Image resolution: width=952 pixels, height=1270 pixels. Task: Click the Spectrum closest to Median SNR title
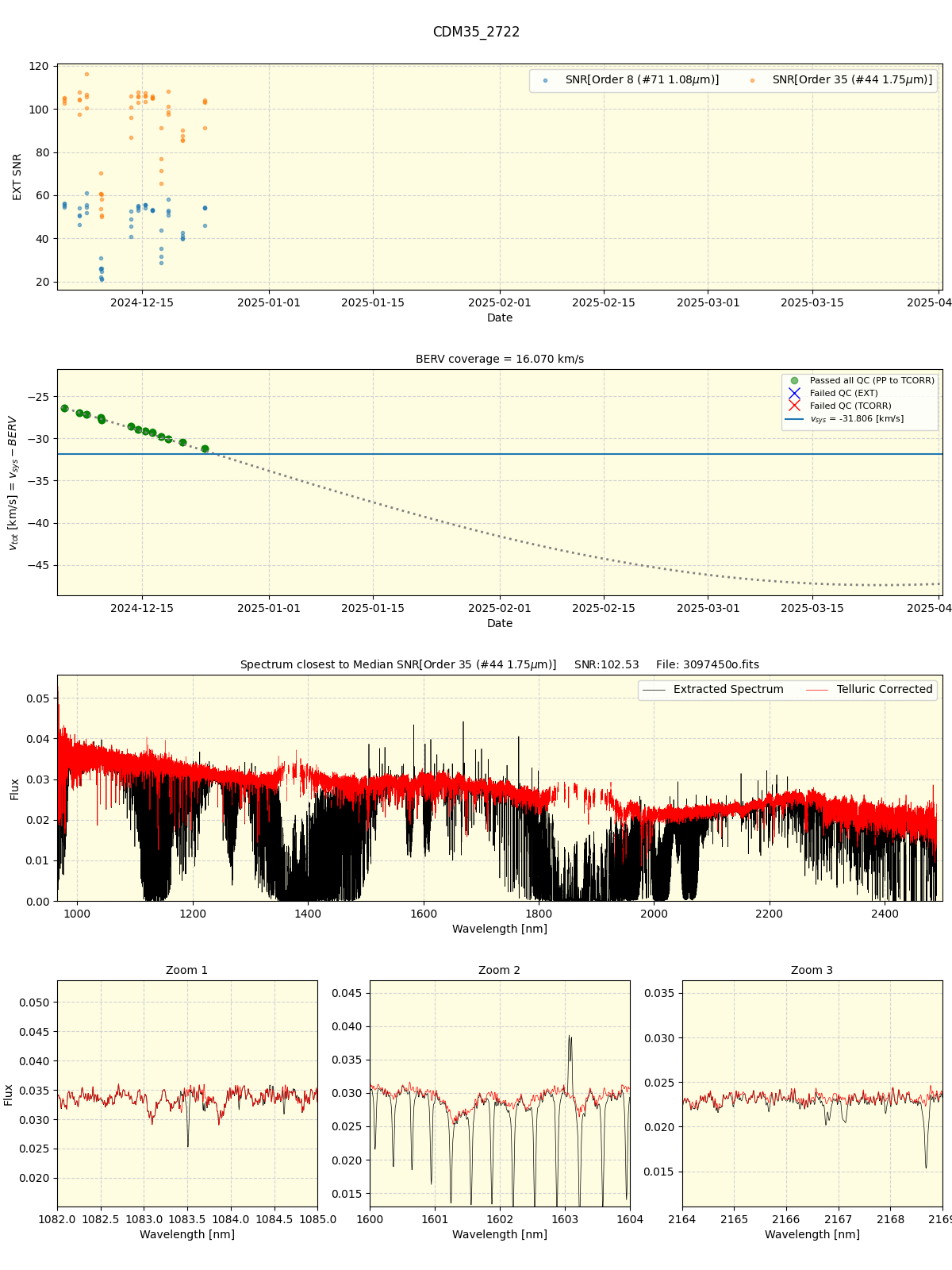click(500, 664)
